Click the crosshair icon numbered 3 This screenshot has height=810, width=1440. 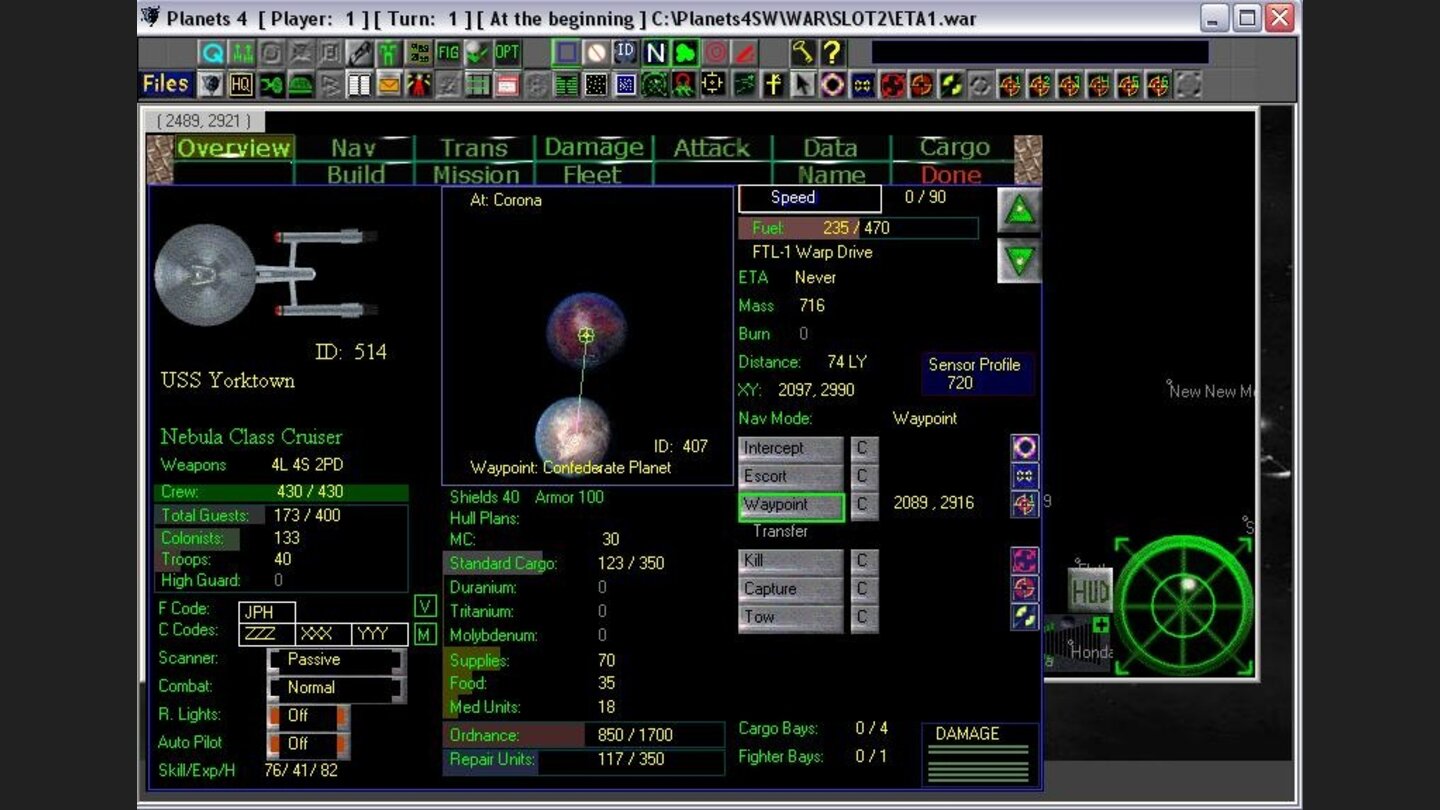1070,84
